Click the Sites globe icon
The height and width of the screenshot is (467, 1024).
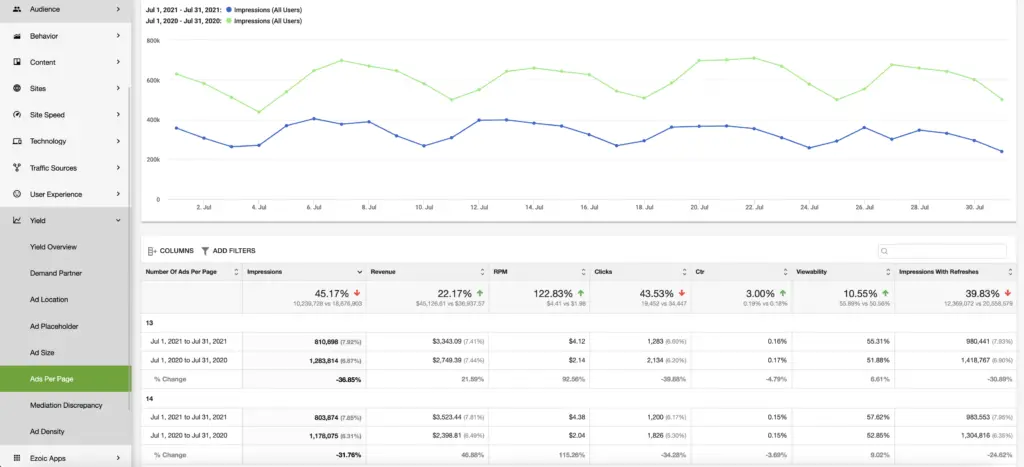(17, 88)
